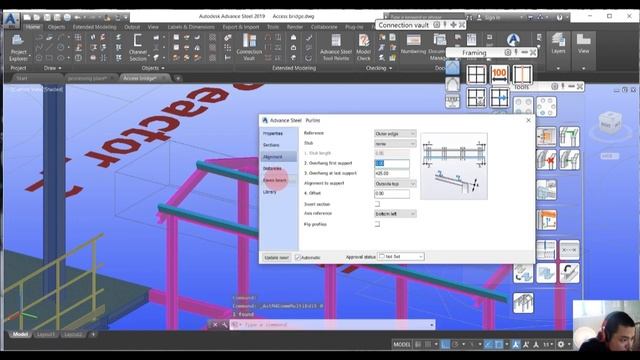Click the arched truss icon in palette sidebar
This screenshot has height=360, width=640.
(452, 84)
